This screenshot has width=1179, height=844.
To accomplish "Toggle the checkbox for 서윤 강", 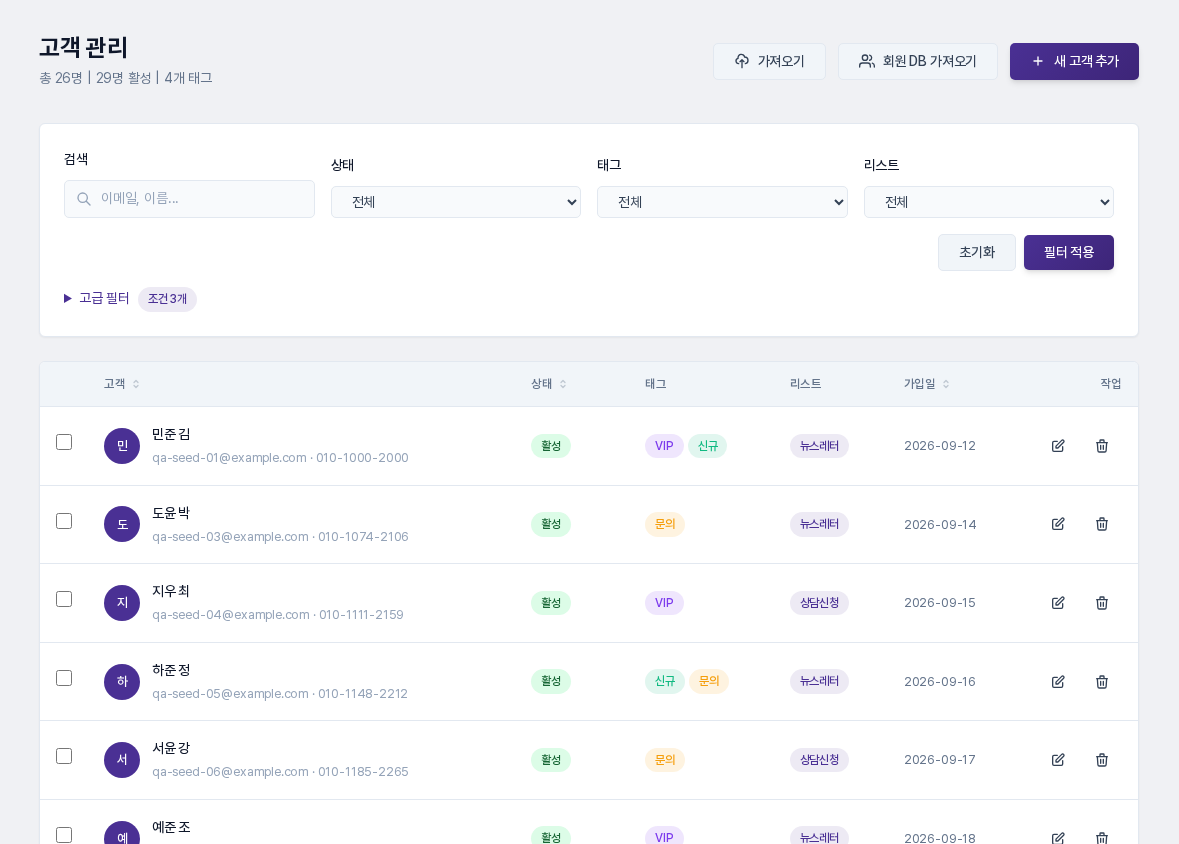I will (x=64, y=756).
